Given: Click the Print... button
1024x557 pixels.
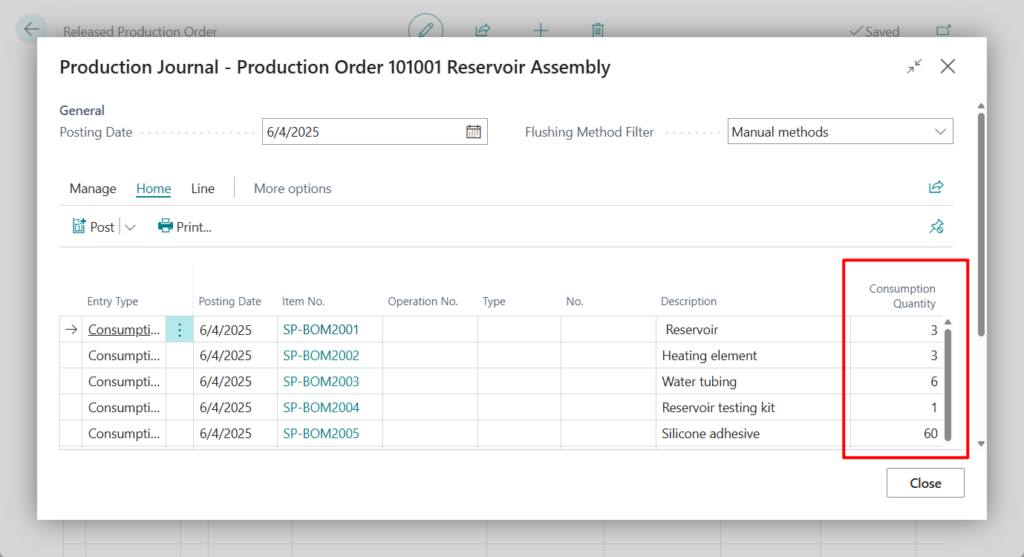Looking at the screenshot, I should click(185, 227).
